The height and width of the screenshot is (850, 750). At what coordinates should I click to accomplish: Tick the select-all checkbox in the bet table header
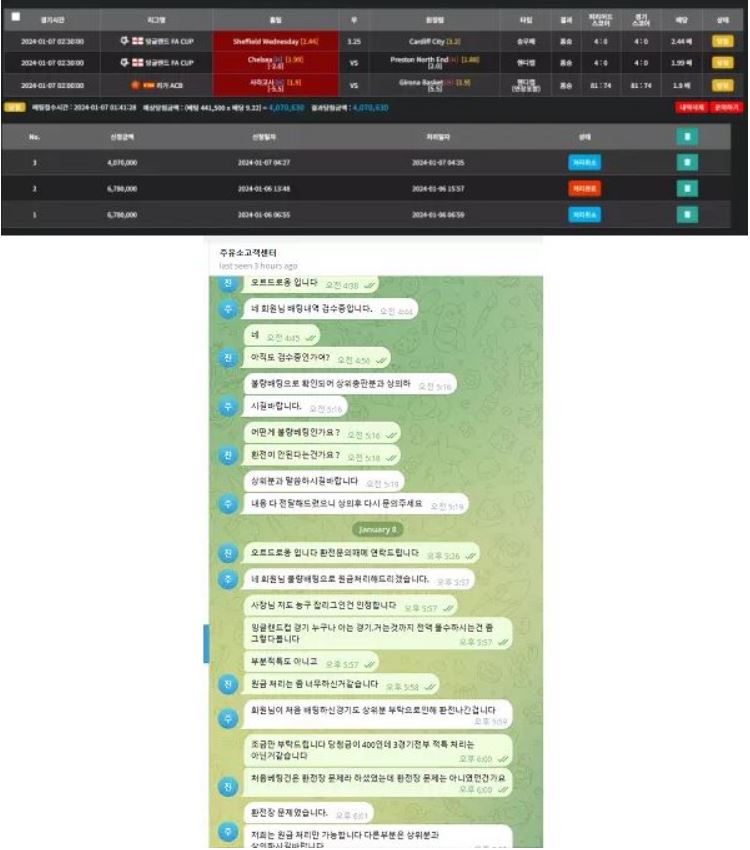(x=16, y=17)
